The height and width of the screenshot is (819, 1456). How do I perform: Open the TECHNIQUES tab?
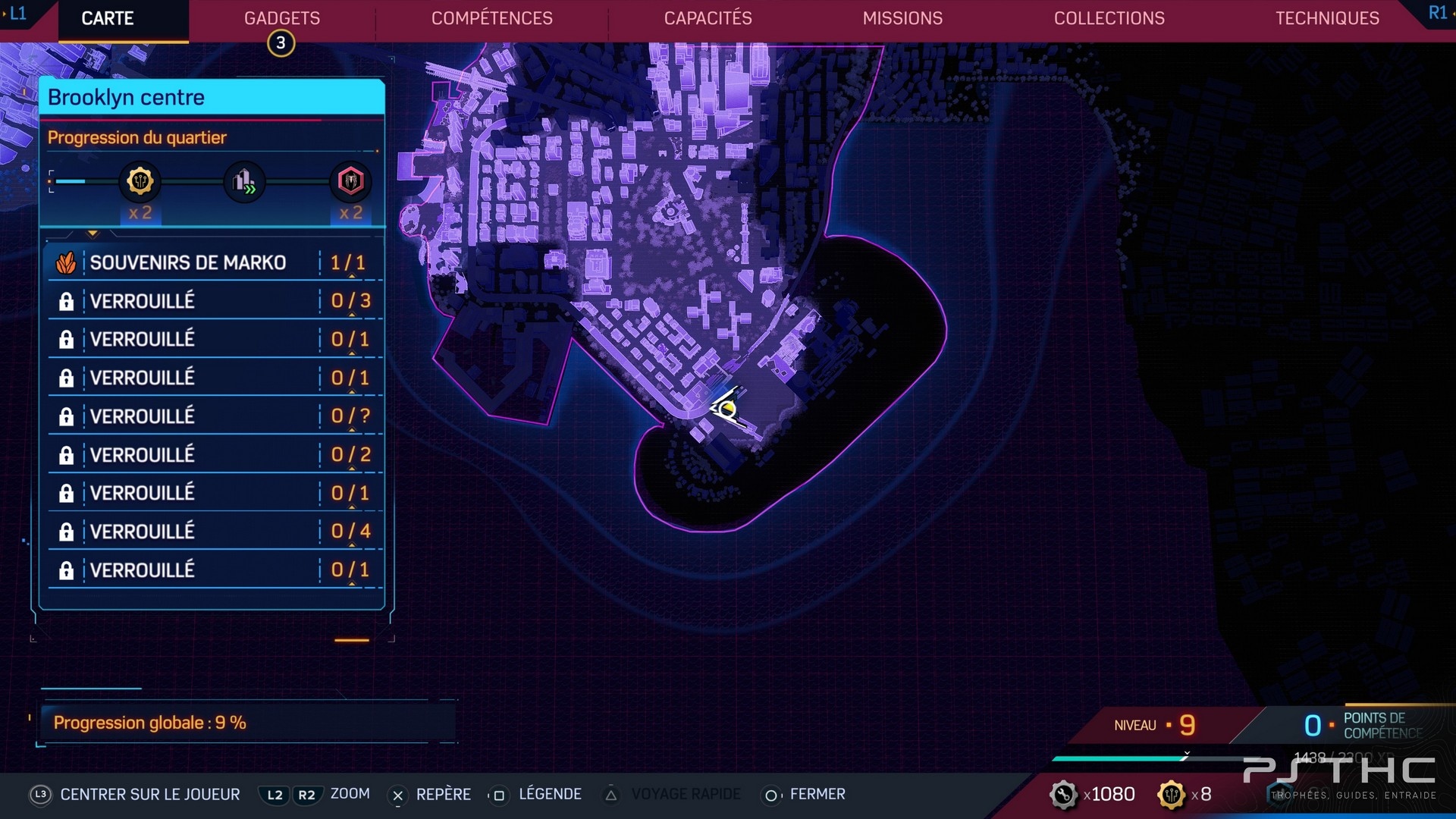1327,18
